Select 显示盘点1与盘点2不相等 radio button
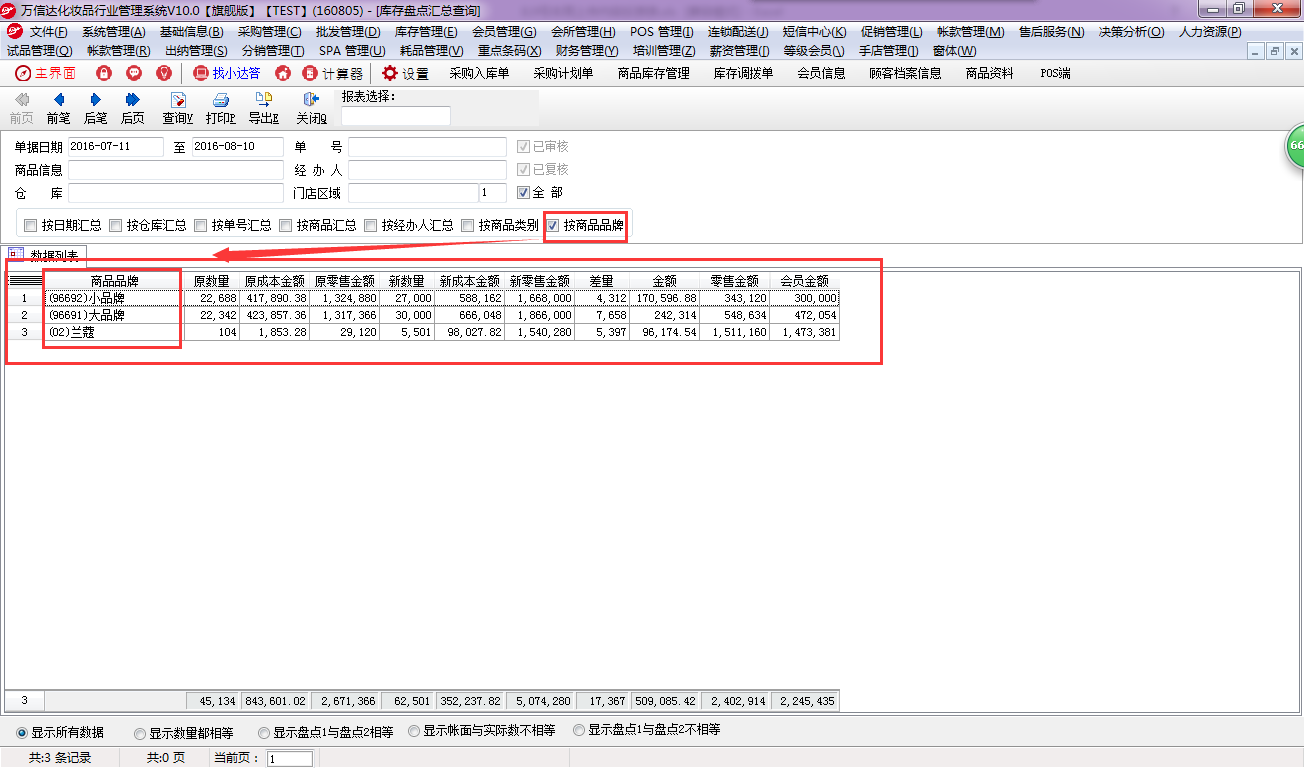 click(x=579, y=730)
